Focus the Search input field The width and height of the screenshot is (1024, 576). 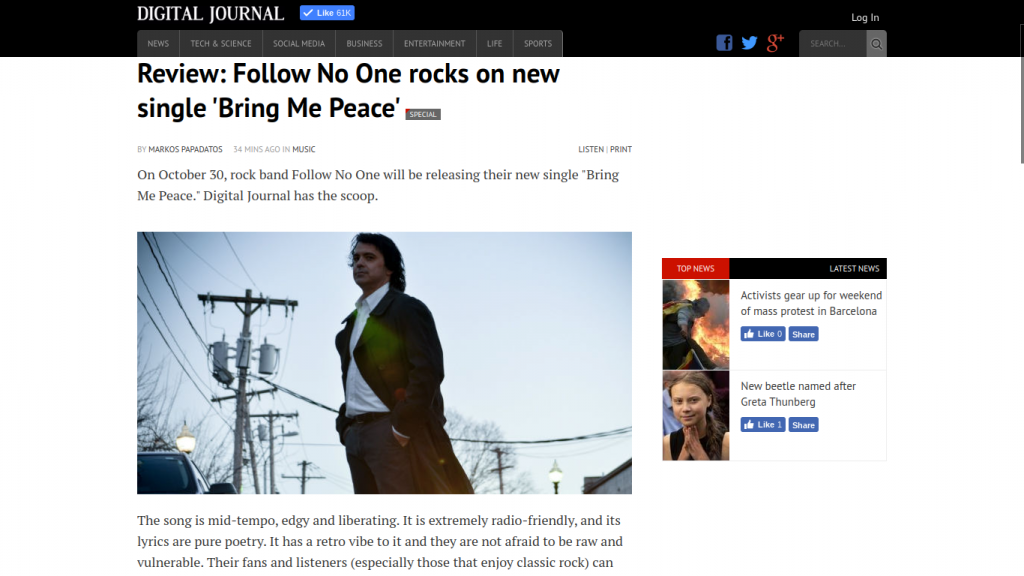tap(833, 44)
